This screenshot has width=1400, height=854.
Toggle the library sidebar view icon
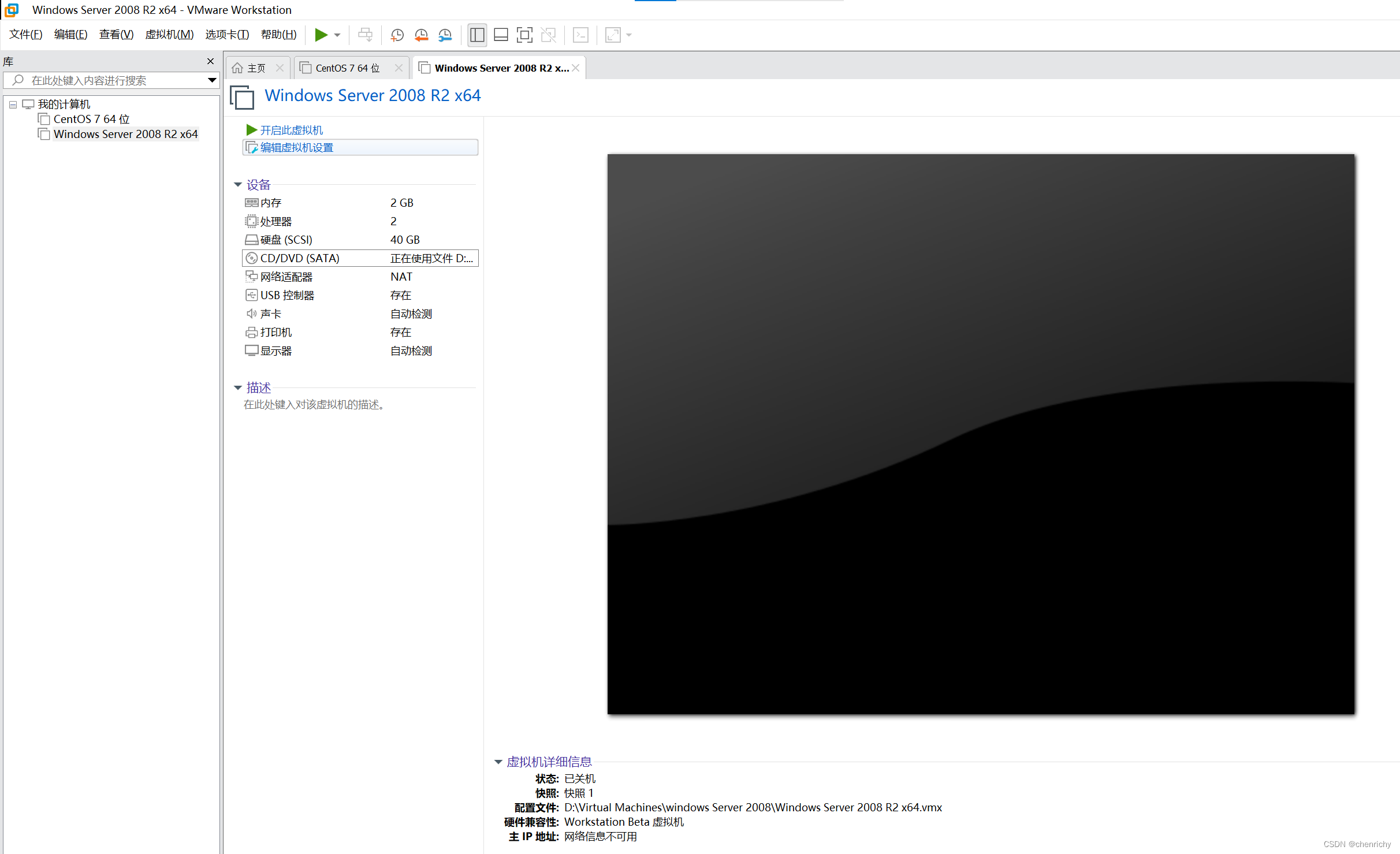pyautogui.click(x=477, y=35)
